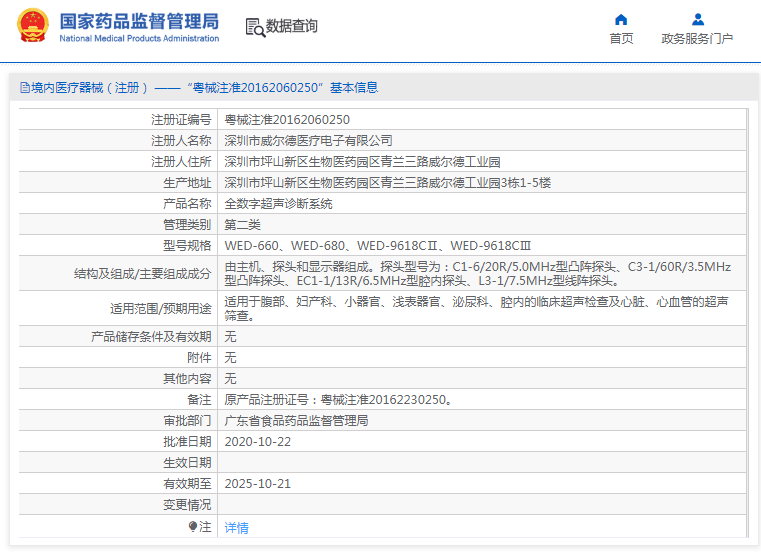
Task: Click the 数据查询 label
Action: click(292, 26)
